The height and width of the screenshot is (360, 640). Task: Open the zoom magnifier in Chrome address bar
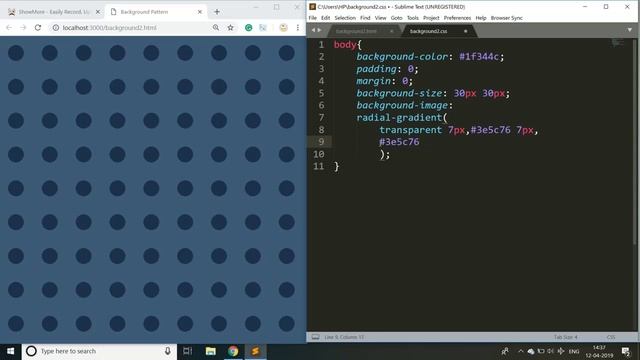click(216, 27)
